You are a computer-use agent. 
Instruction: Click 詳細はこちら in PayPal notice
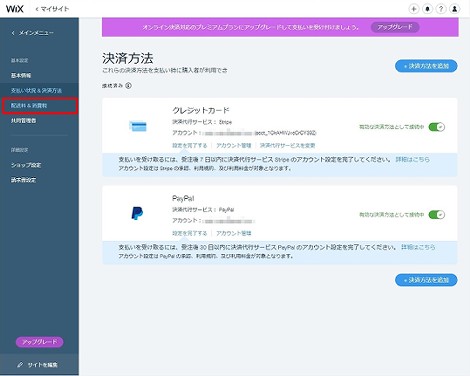point(418,247)
